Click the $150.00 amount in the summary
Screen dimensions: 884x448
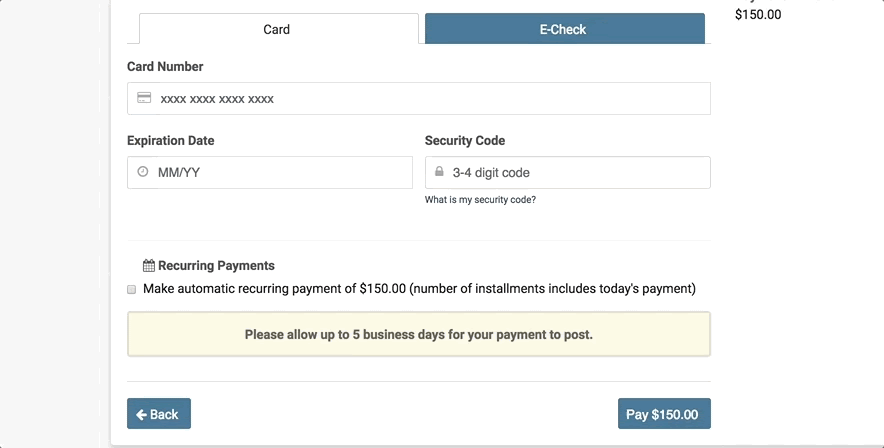pos(758,15)
